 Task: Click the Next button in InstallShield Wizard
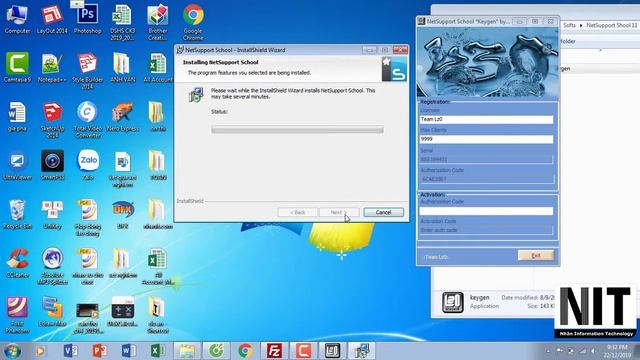click(339, 212)
